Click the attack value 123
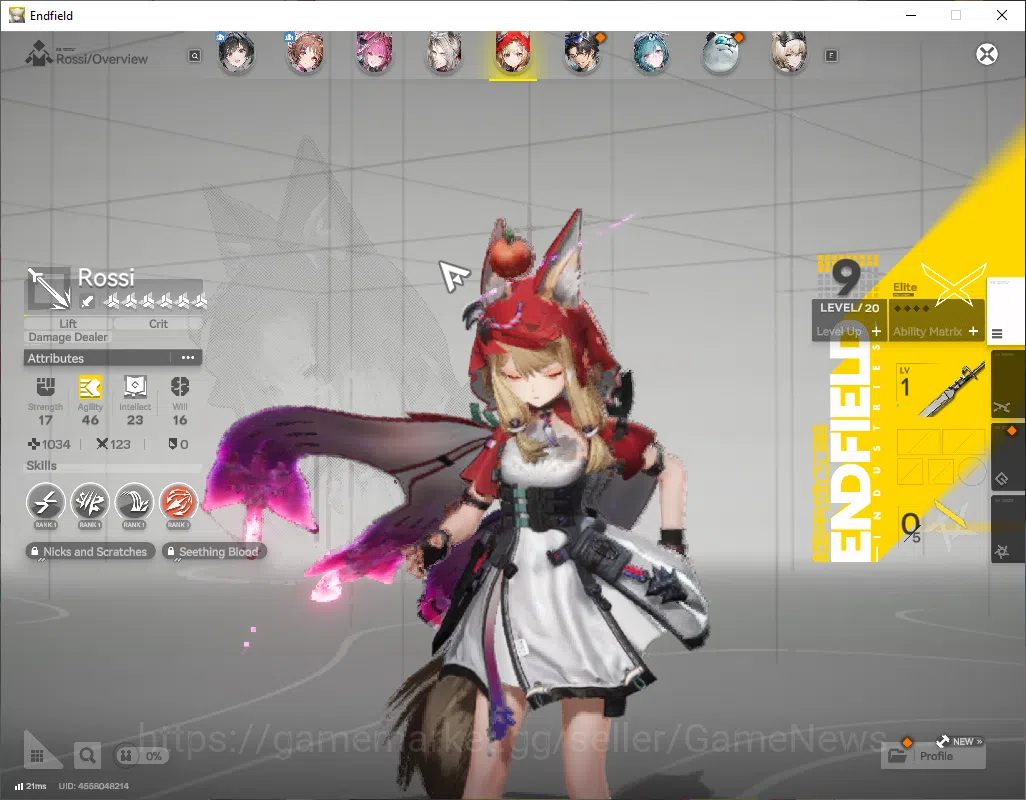Viewport: 1026px width, 800px height. 120,445
